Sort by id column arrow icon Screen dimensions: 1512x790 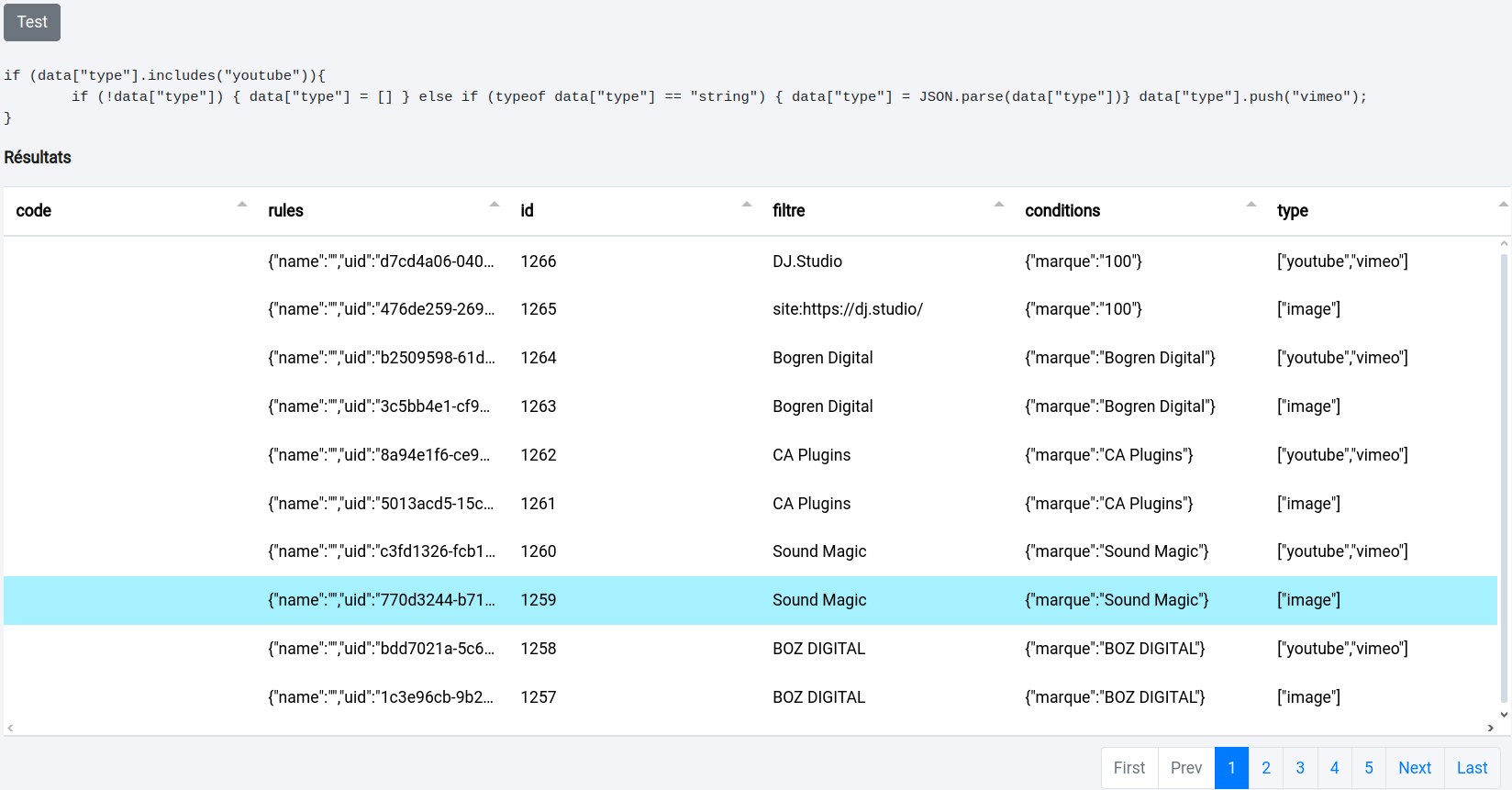tap(747, 205)
